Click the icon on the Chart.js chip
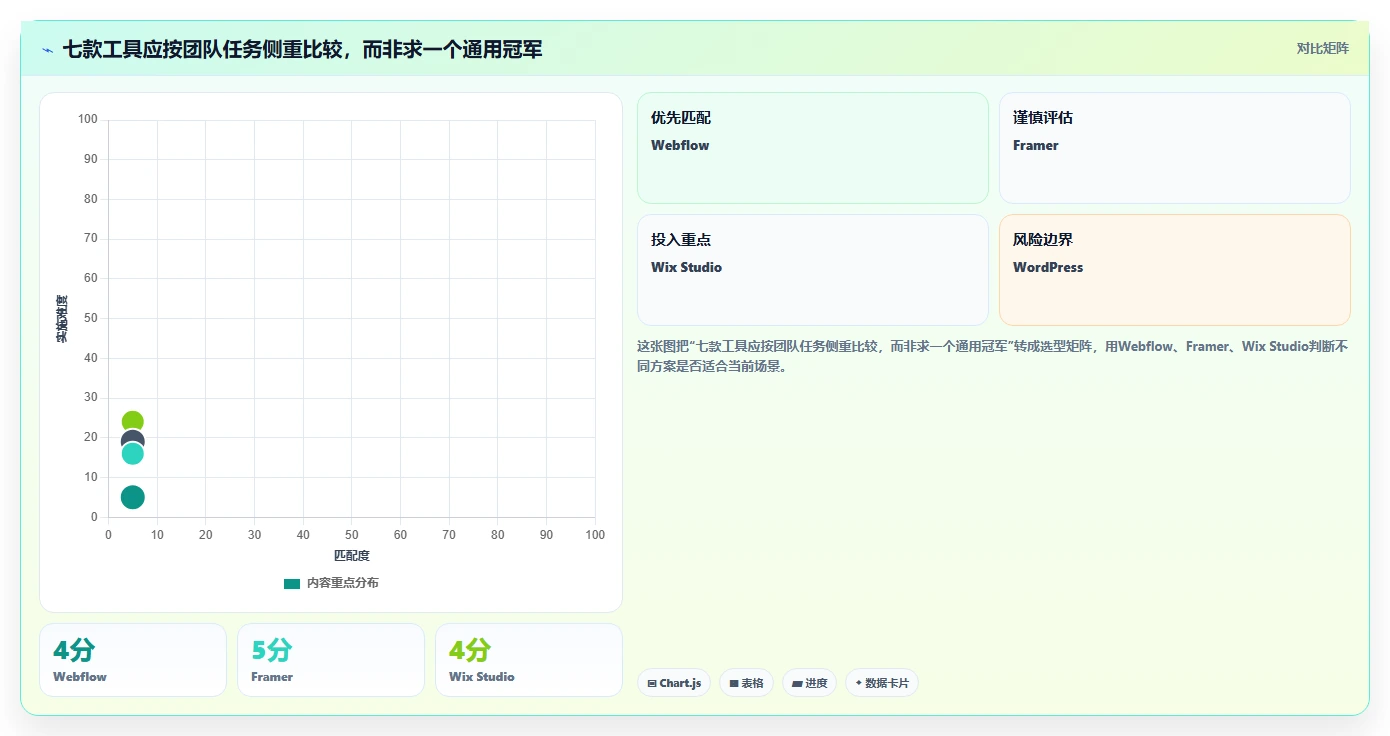Viewport: 1390px width, 736px height. (x=652, y=684)
